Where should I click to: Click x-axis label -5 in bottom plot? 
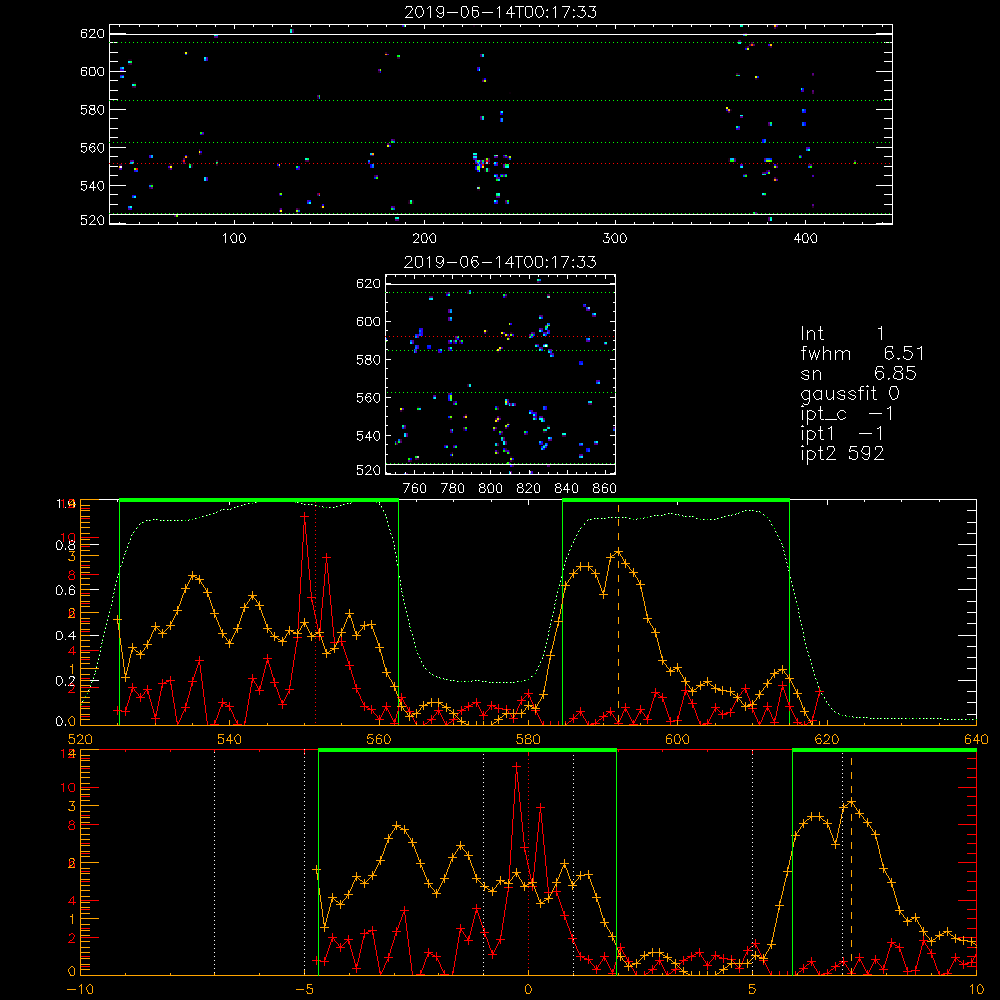(304, 989)
